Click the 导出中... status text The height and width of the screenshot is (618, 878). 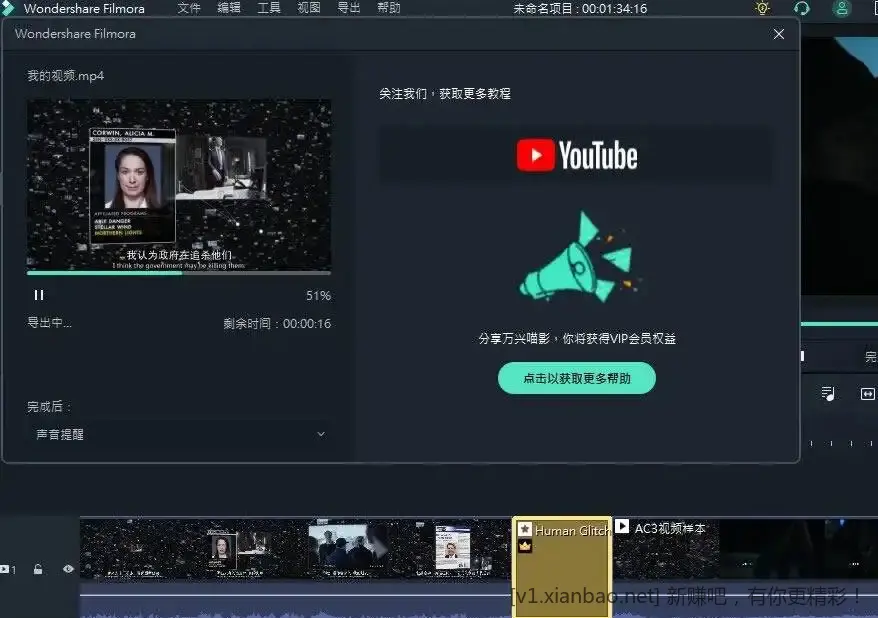49,323
